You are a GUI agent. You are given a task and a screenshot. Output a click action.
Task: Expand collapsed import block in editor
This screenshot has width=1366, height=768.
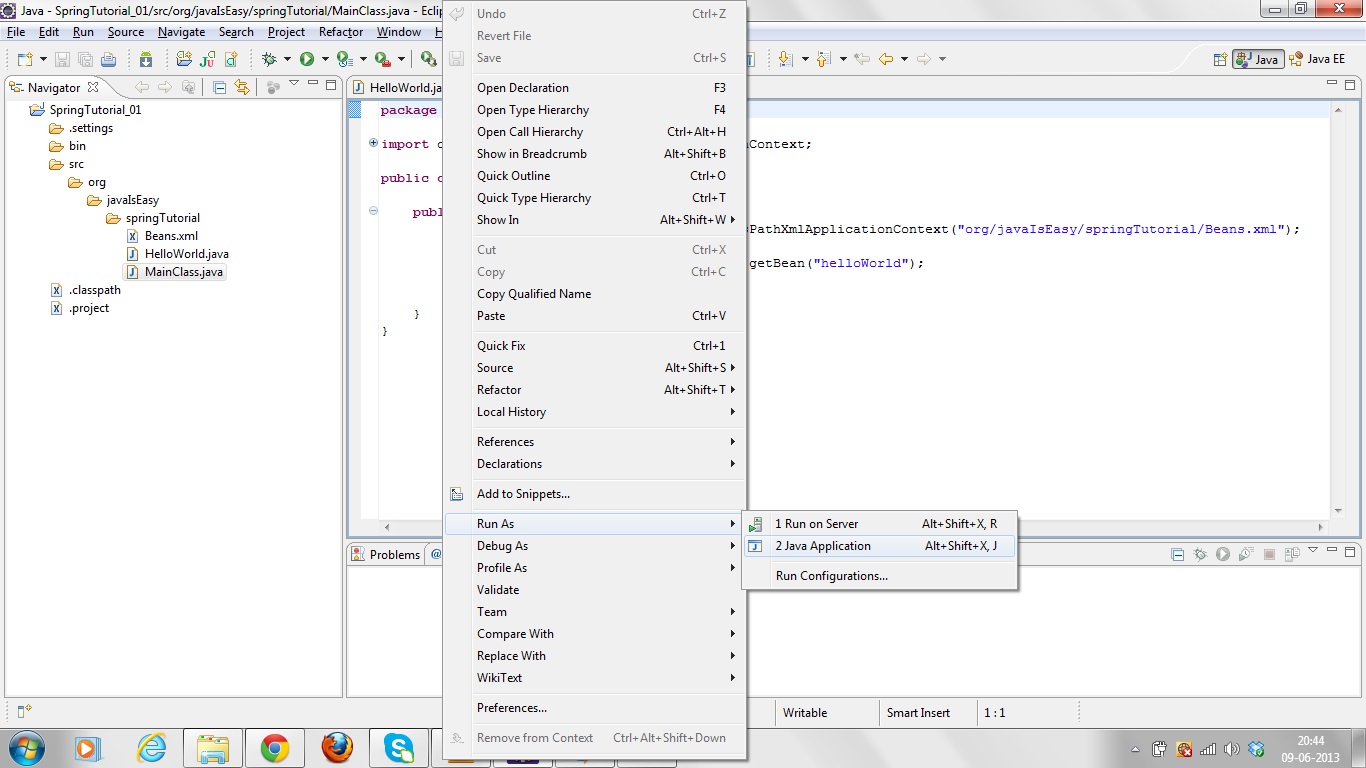pyautogui.click(x=373, y=143)
